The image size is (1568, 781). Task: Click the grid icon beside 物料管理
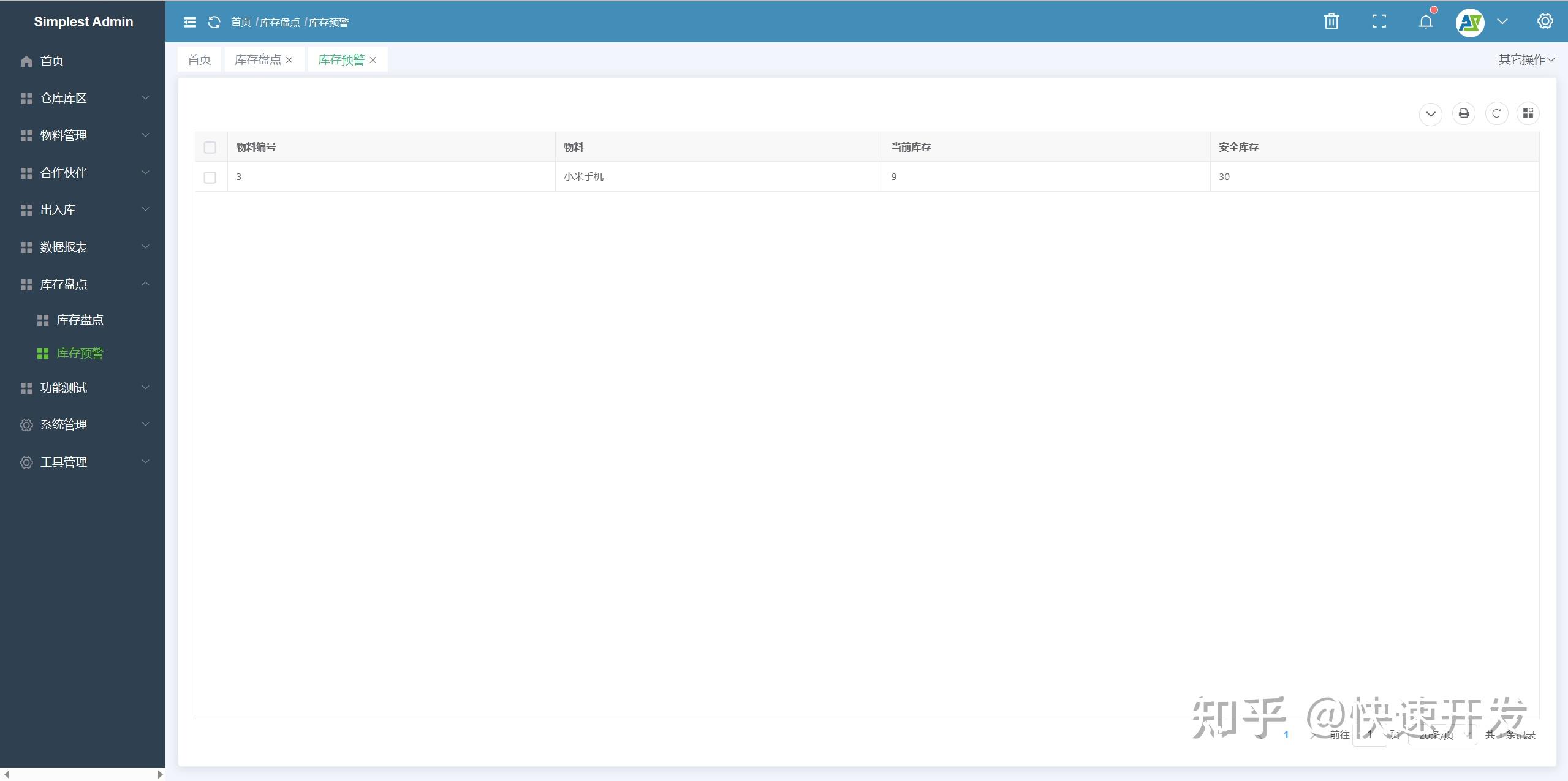click(26, 136)
